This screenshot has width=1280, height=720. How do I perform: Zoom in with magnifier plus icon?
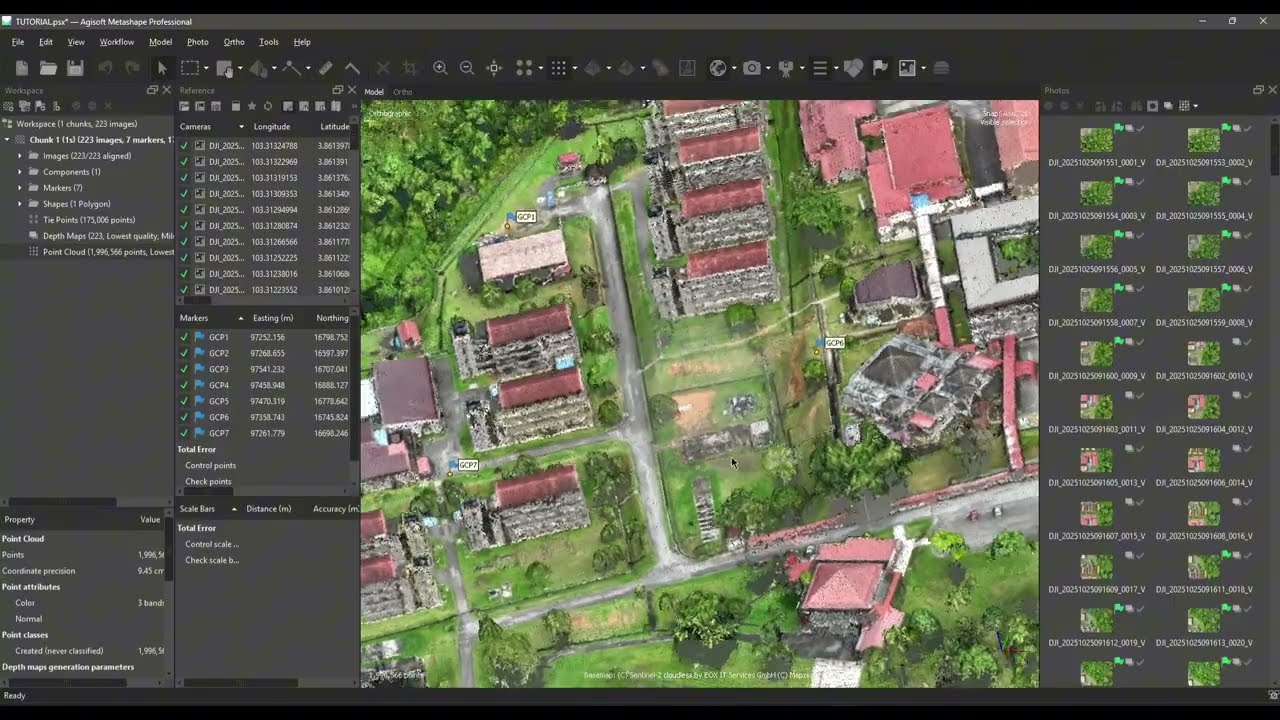tap(440, 68)
